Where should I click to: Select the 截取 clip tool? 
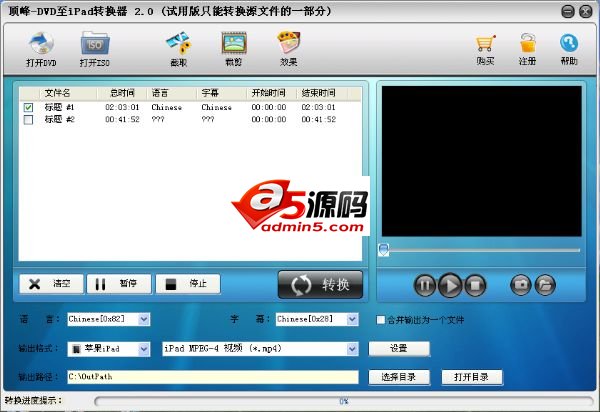click(179, 50)
